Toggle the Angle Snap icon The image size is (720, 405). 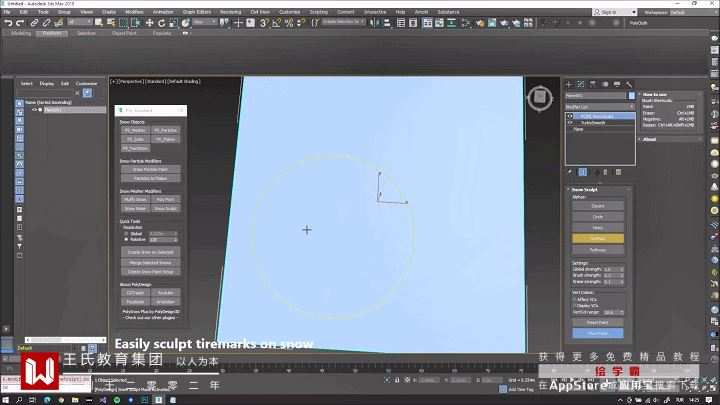point(276,22)
